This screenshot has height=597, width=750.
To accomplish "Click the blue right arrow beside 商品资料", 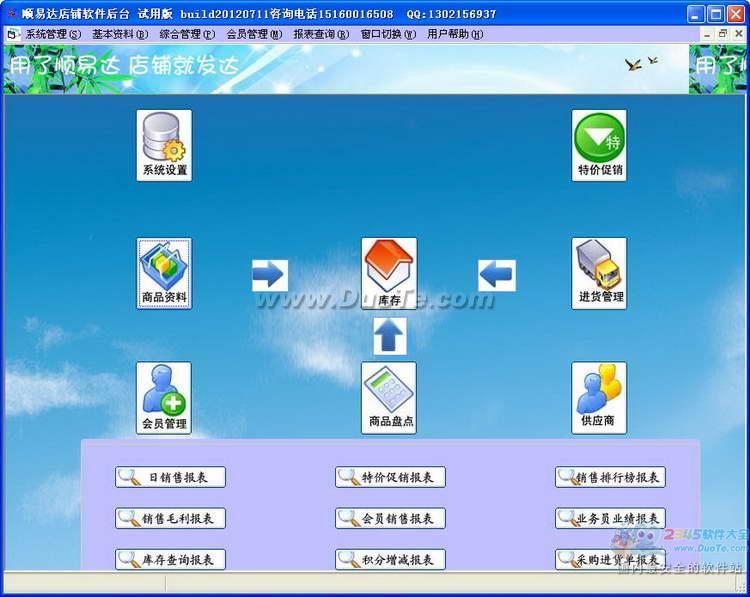I will 269,274.
